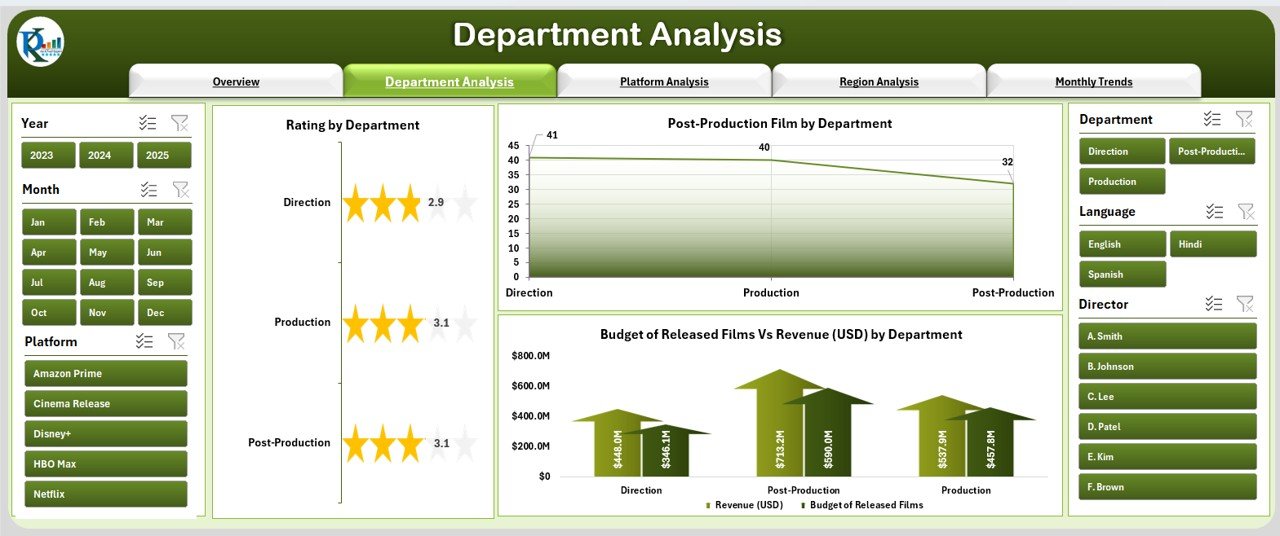The height and width of the screenshot is (536, 1280).
Task: Clear filter on Platform slicer
Action: click(177, 341)
